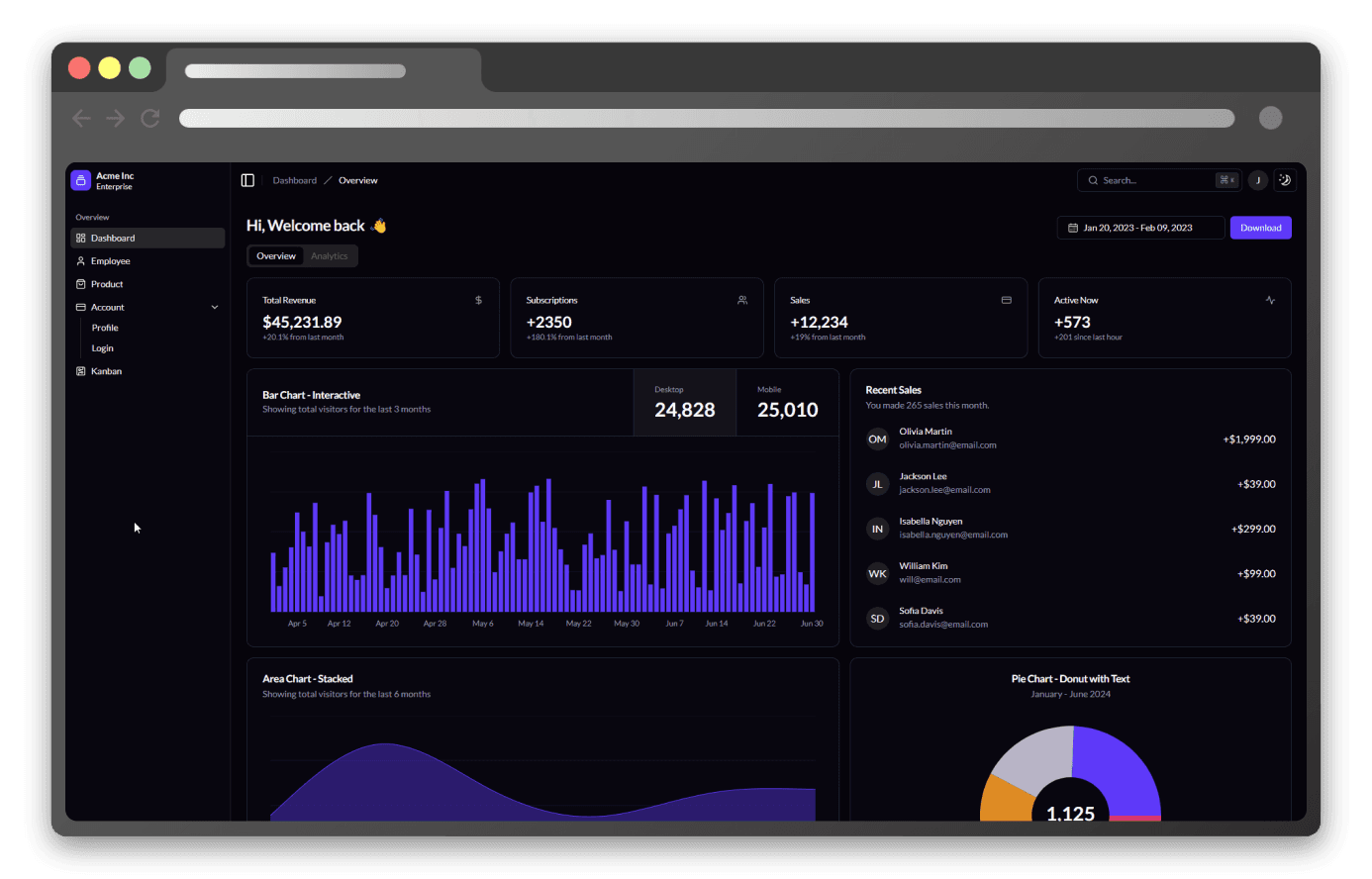Click the browser reload icon
This screenshot has width=1372, height=879.
[150, 119]
